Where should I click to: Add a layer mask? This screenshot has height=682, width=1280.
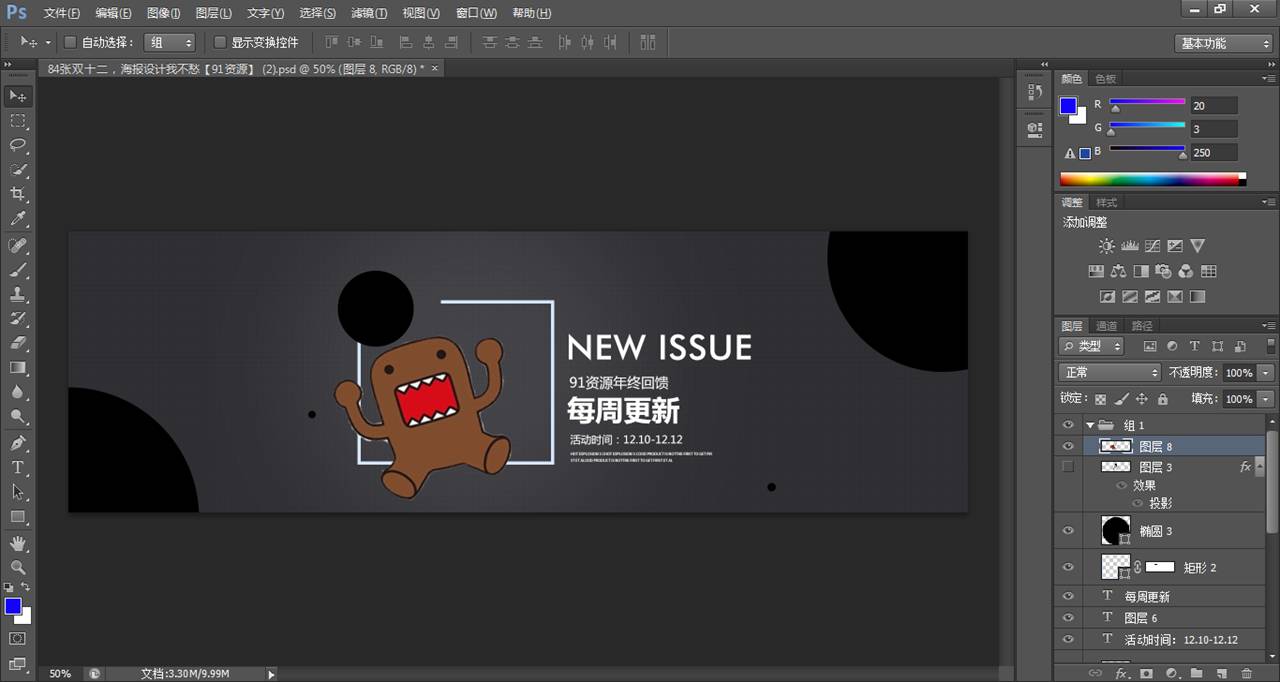click(x=1146, y=674)
